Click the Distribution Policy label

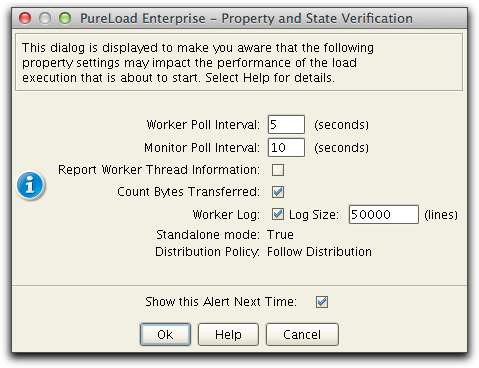tap(207, 252)
